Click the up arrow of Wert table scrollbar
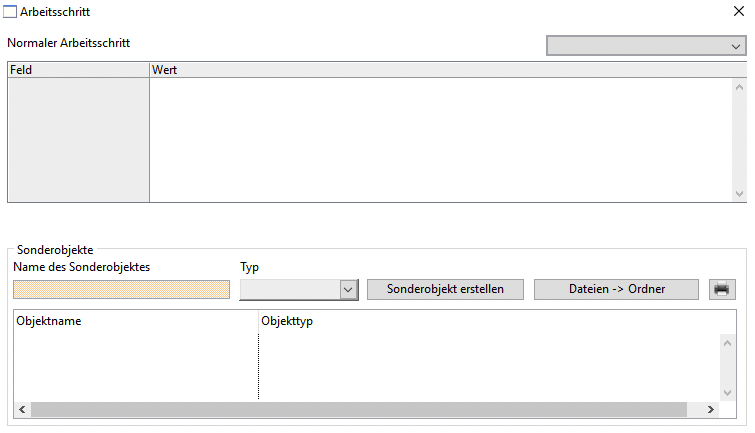The image size is (755, 433). [739, 86]
